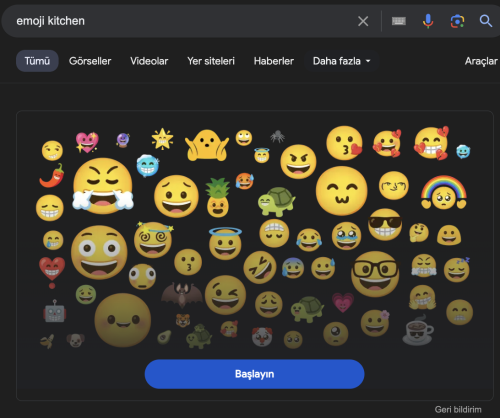Click the kissing face holding red heart
This screenshot has height=418, width=500.
click(345, 143)
